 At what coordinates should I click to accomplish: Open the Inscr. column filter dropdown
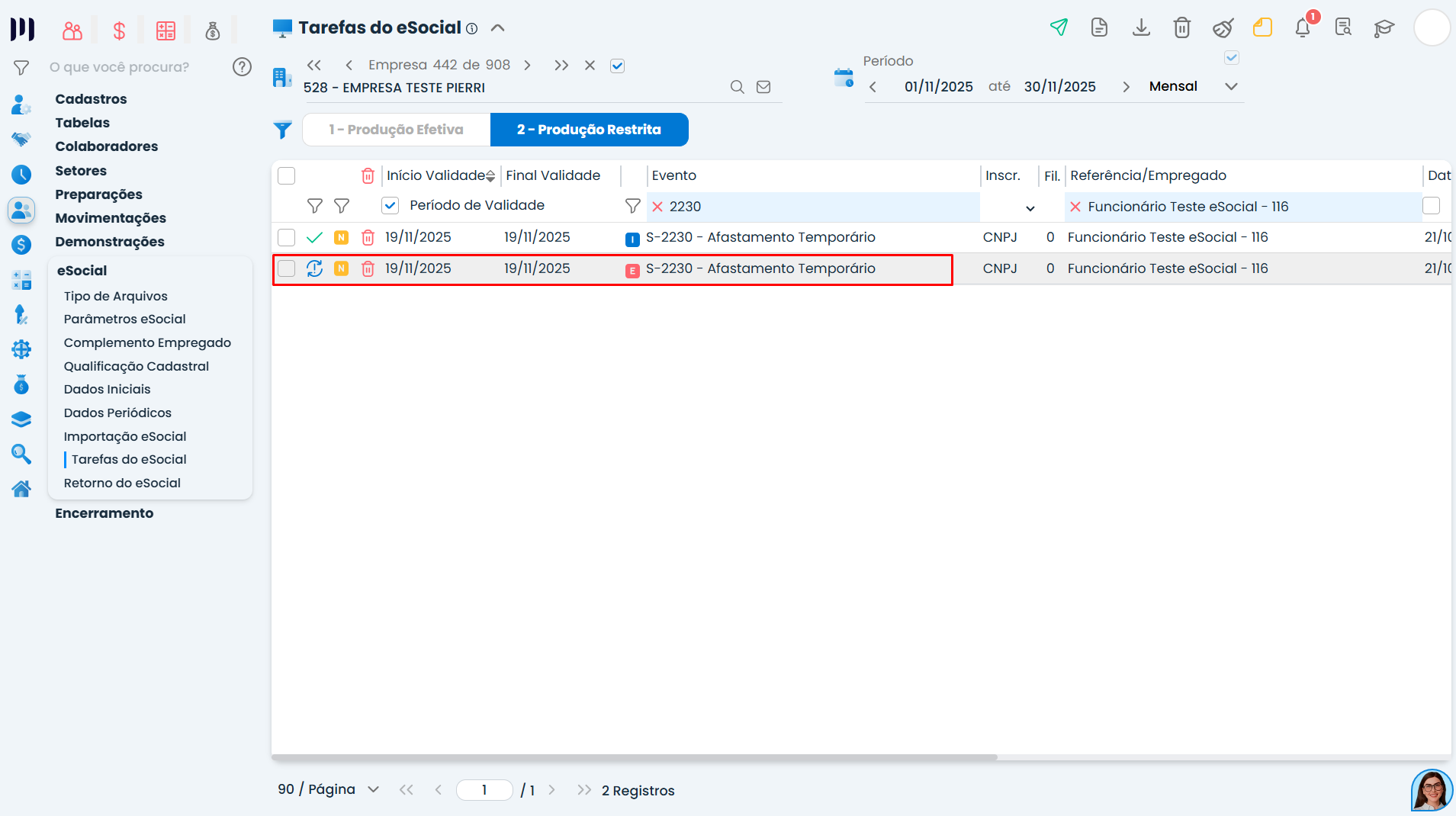tap(1030, 207)
